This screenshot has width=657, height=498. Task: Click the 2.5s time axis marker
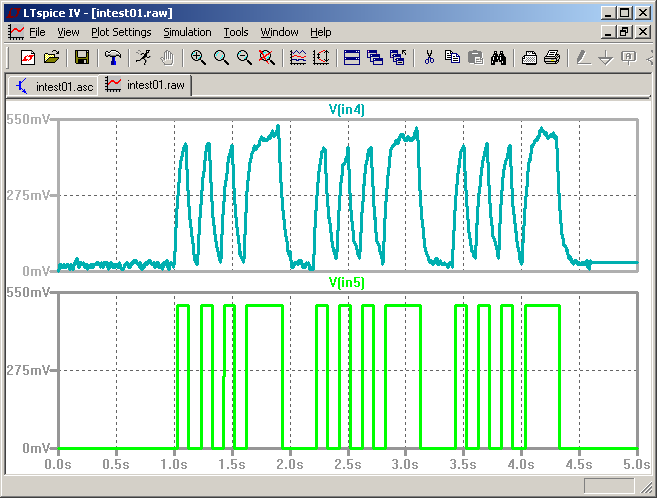point(348,465)
